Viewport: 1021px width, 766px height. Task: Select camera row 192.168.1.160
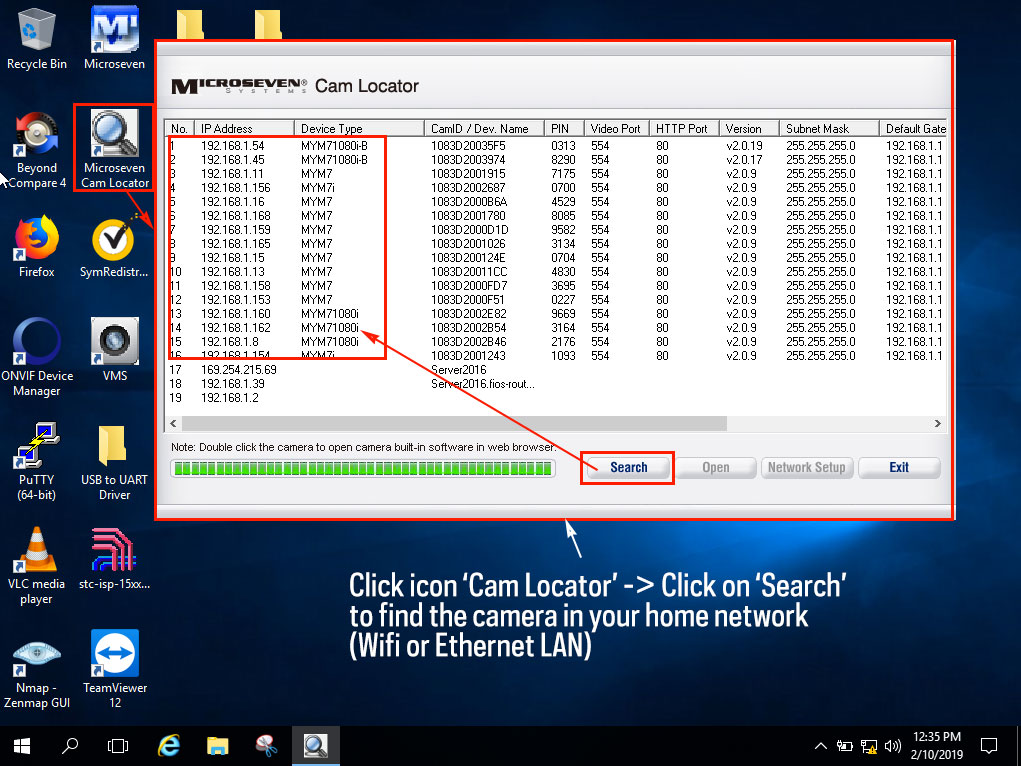click(x=555, y=313)
